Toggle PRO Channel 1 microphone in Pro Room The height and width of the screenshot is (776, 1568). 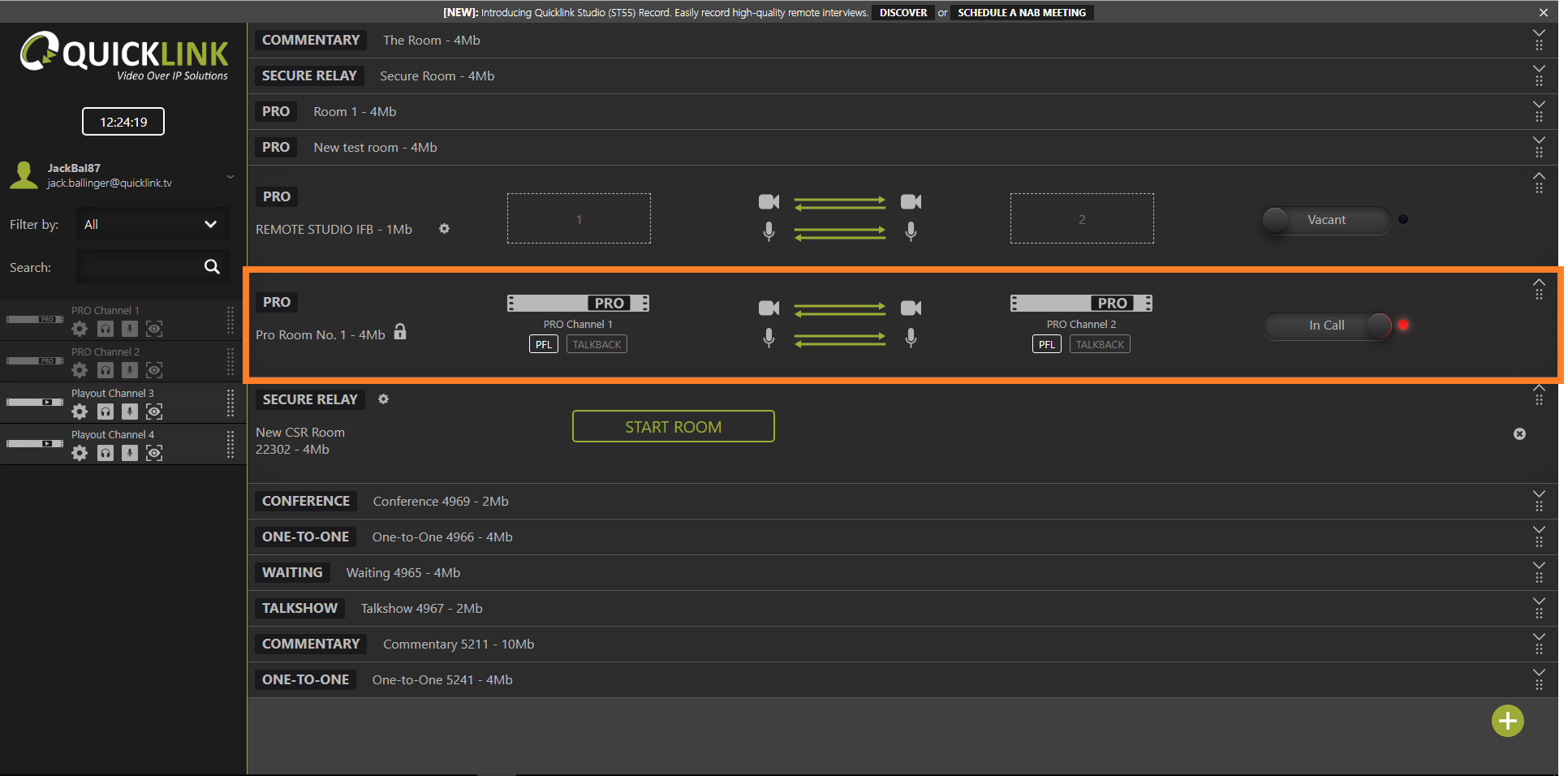click(769, 338)
